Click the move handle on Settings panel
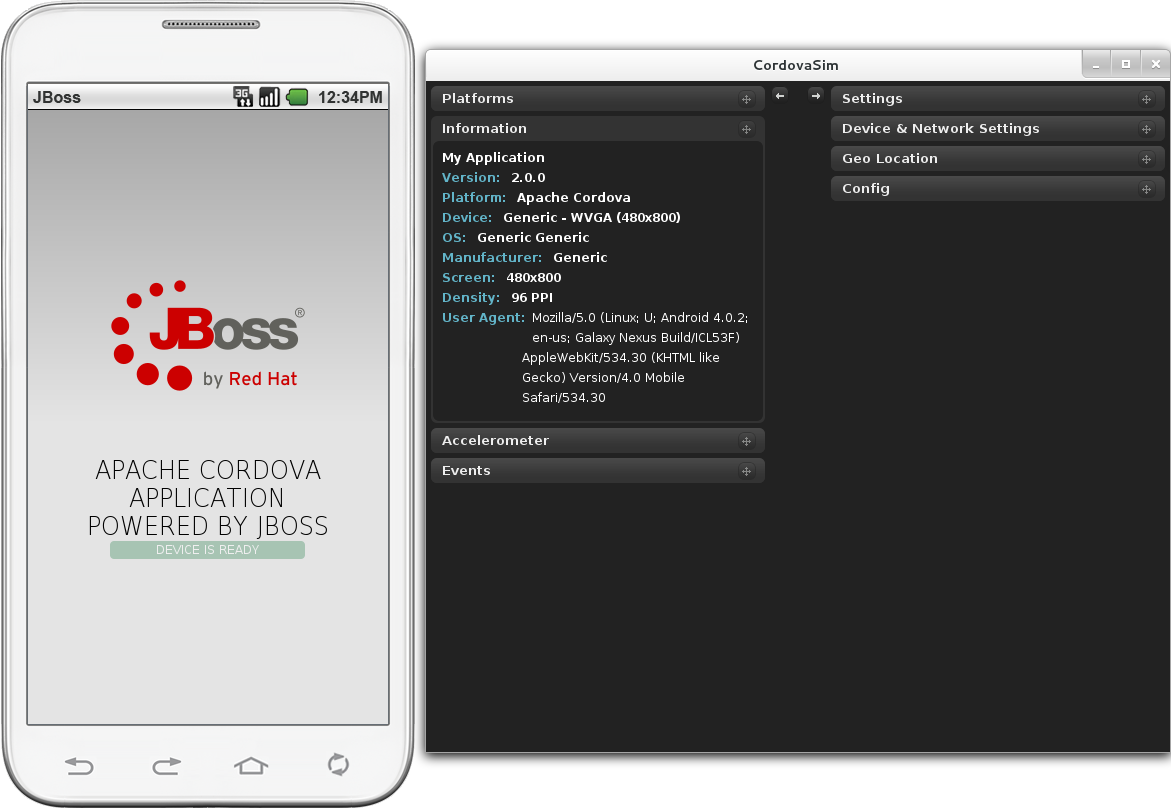 pyautogui.click(x=1146, y=99)
